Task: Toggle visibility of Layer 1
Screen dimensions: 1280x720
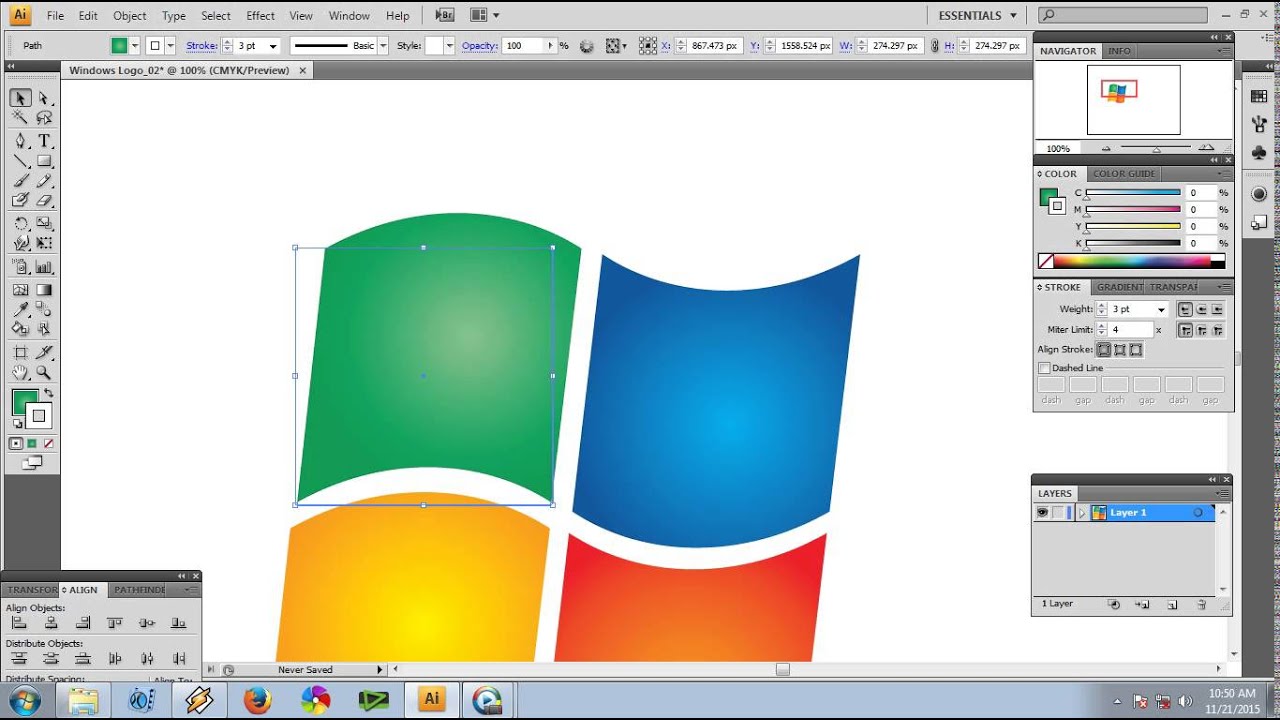Action: tap(1042, 512)
